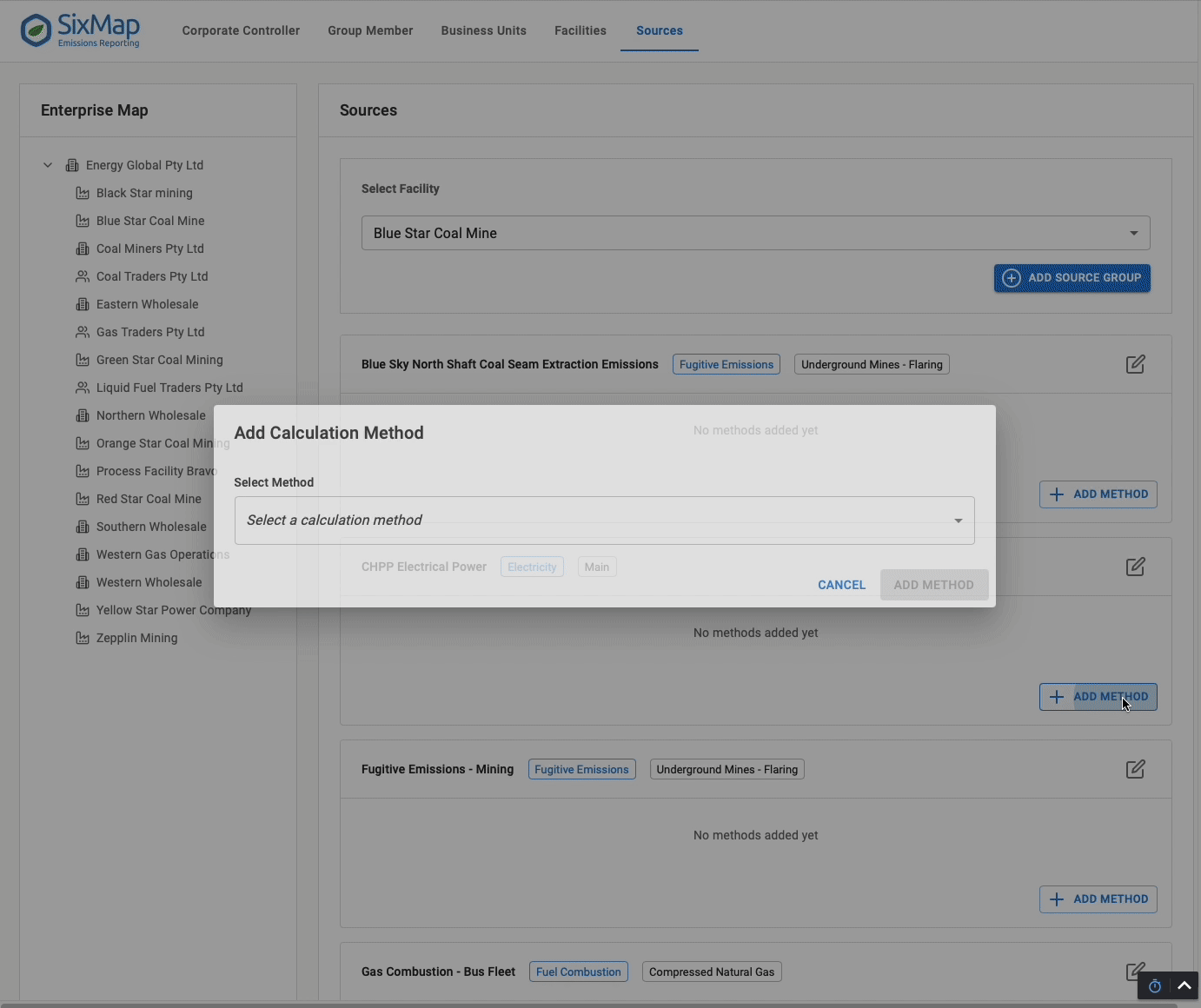Click the up chevron icon in bottom-right corner
Screen dimensions: 1201x1008
click(x=1184, y=986)
